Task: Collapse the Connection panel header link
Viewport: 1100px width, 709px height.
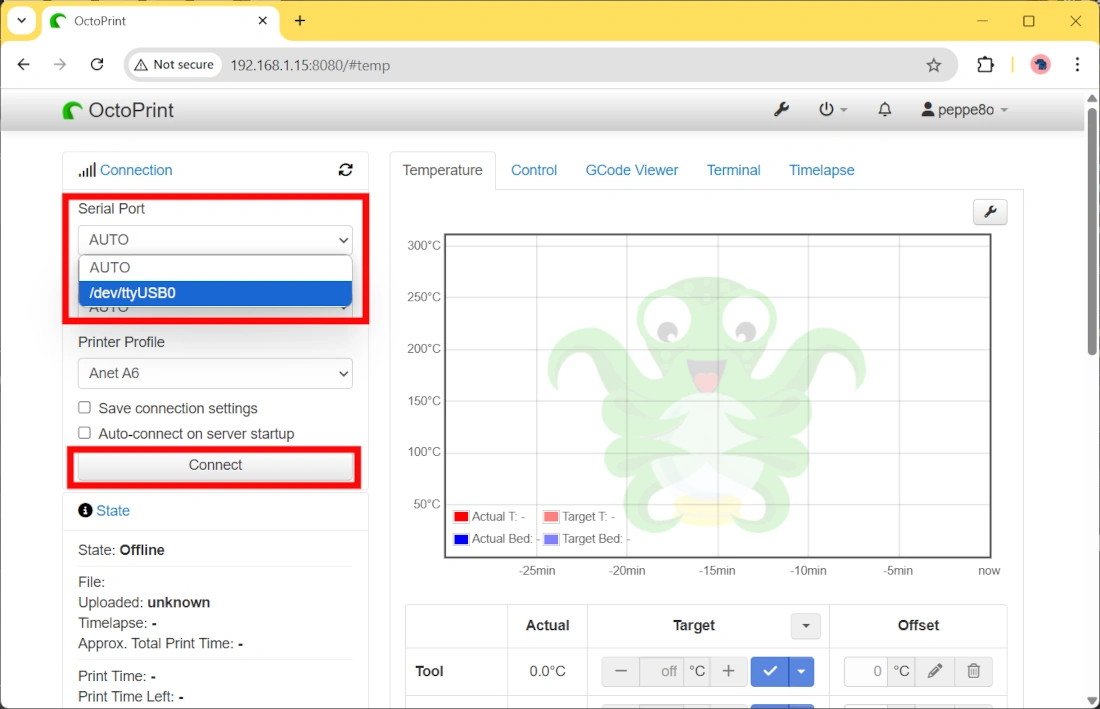Action: coord(136,170)
